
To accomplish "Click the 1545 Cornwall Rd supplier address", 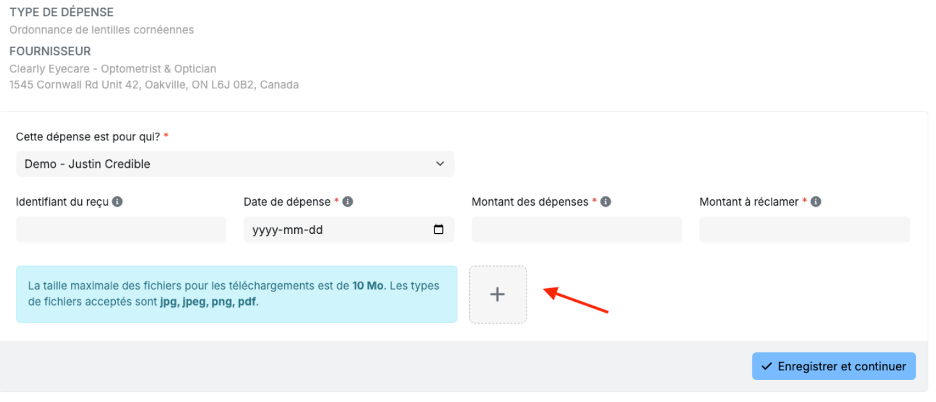I will (154, 84).
